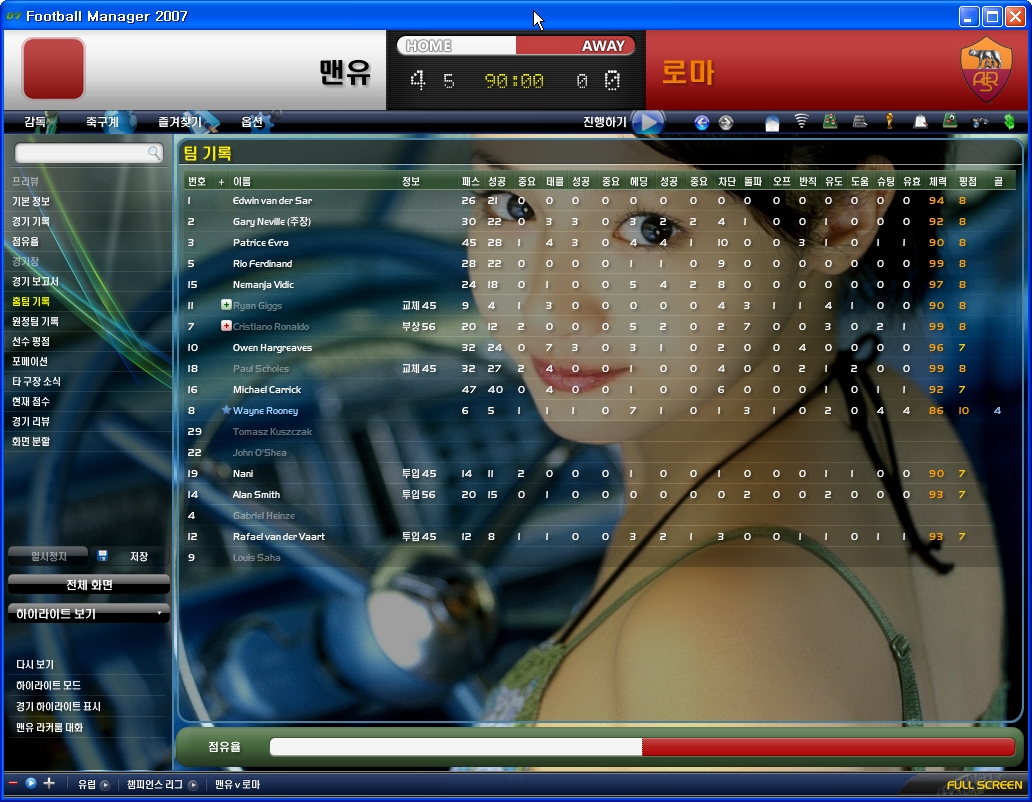1032x802 pixels.
Task: Click the green substitution icon beside Ryan Giggs
Action: coord(226,305)
